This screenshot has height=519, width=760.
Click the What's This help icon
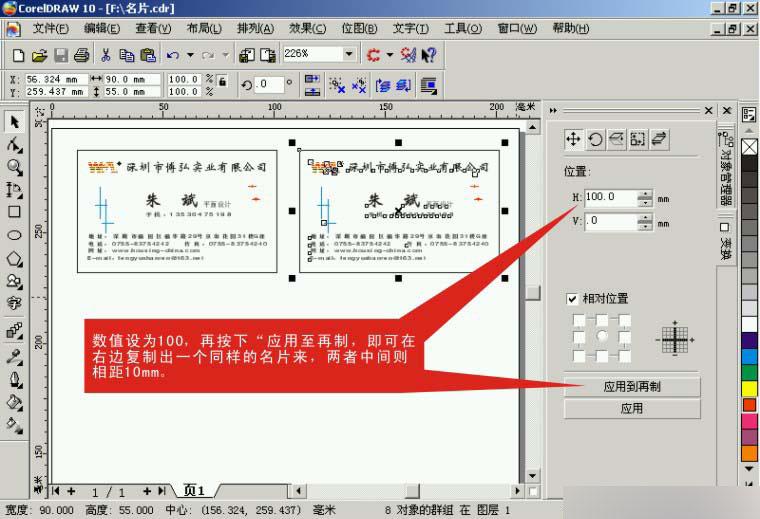[428, 55]
